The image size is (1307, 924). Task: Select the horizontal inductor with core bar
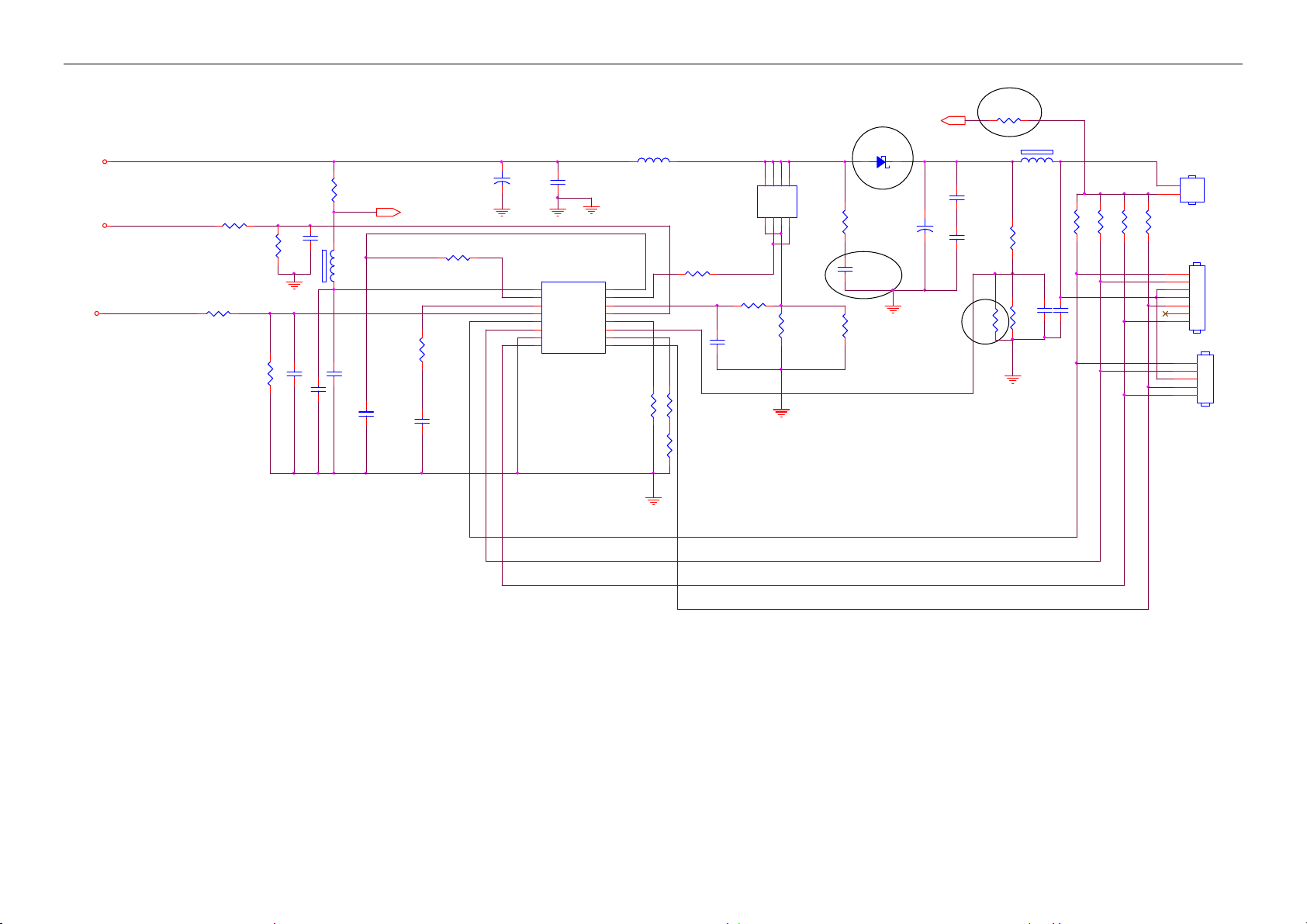pos(1036,157)
